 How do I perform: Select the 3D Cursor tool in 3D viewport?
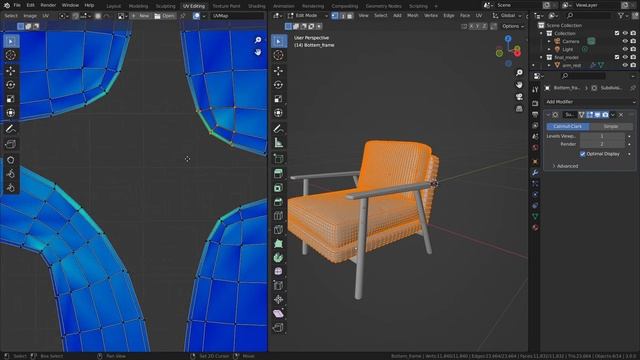point(278,55)
